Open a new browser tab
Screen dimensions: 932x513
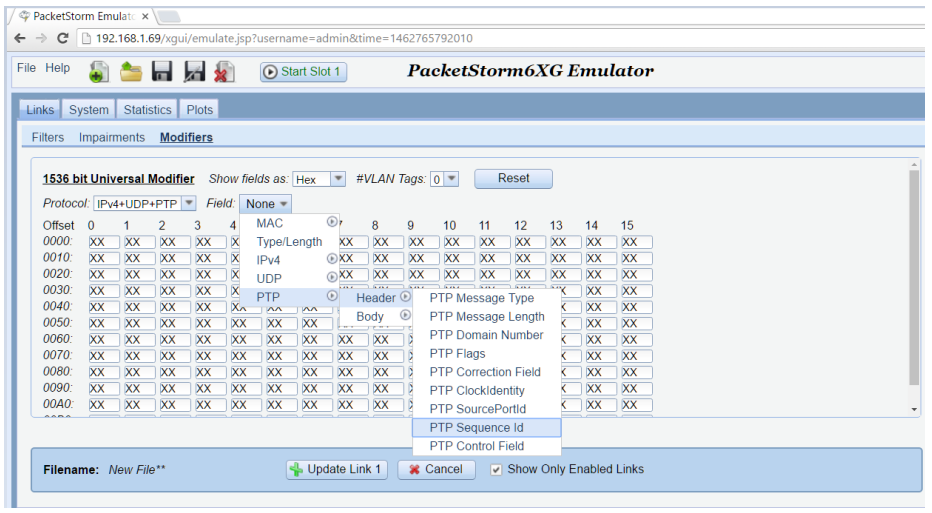(x=169, y=16)
